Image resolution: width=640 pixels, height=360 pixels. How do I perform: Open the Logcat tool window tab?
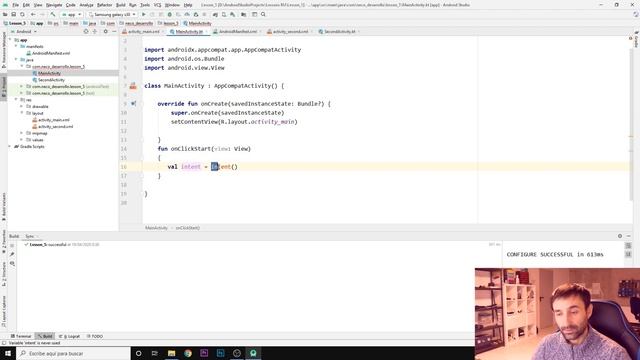69,336
